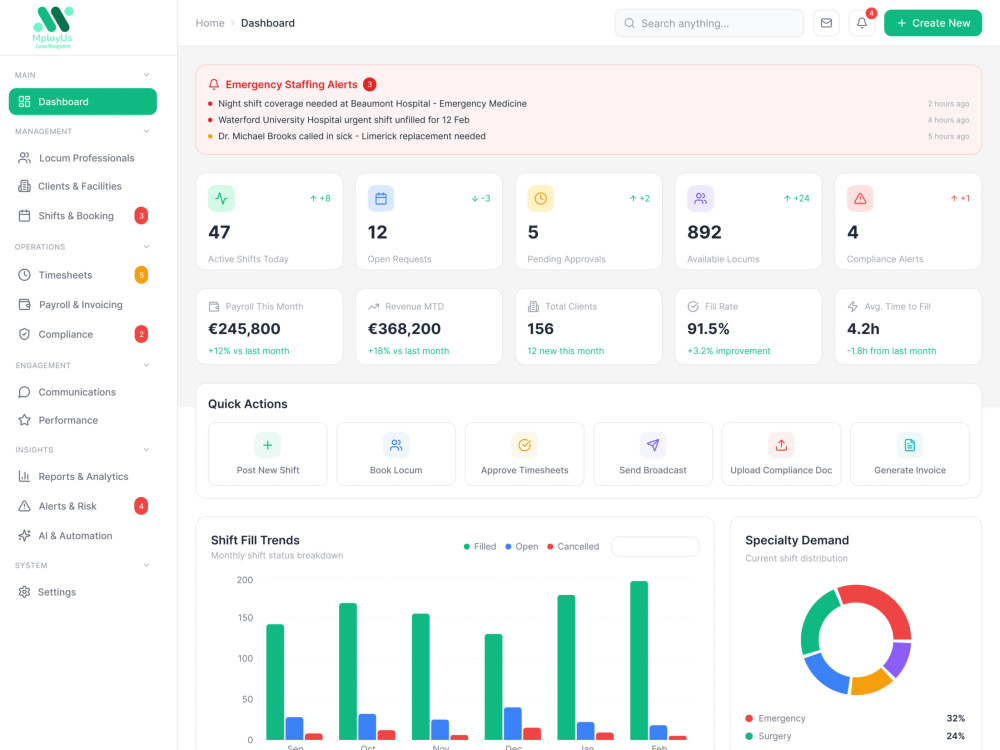This screenshot has height=750, width=1000.
Task: Collapse the INSIGHTS sidebar section
Action: click(x=147, y=450)
